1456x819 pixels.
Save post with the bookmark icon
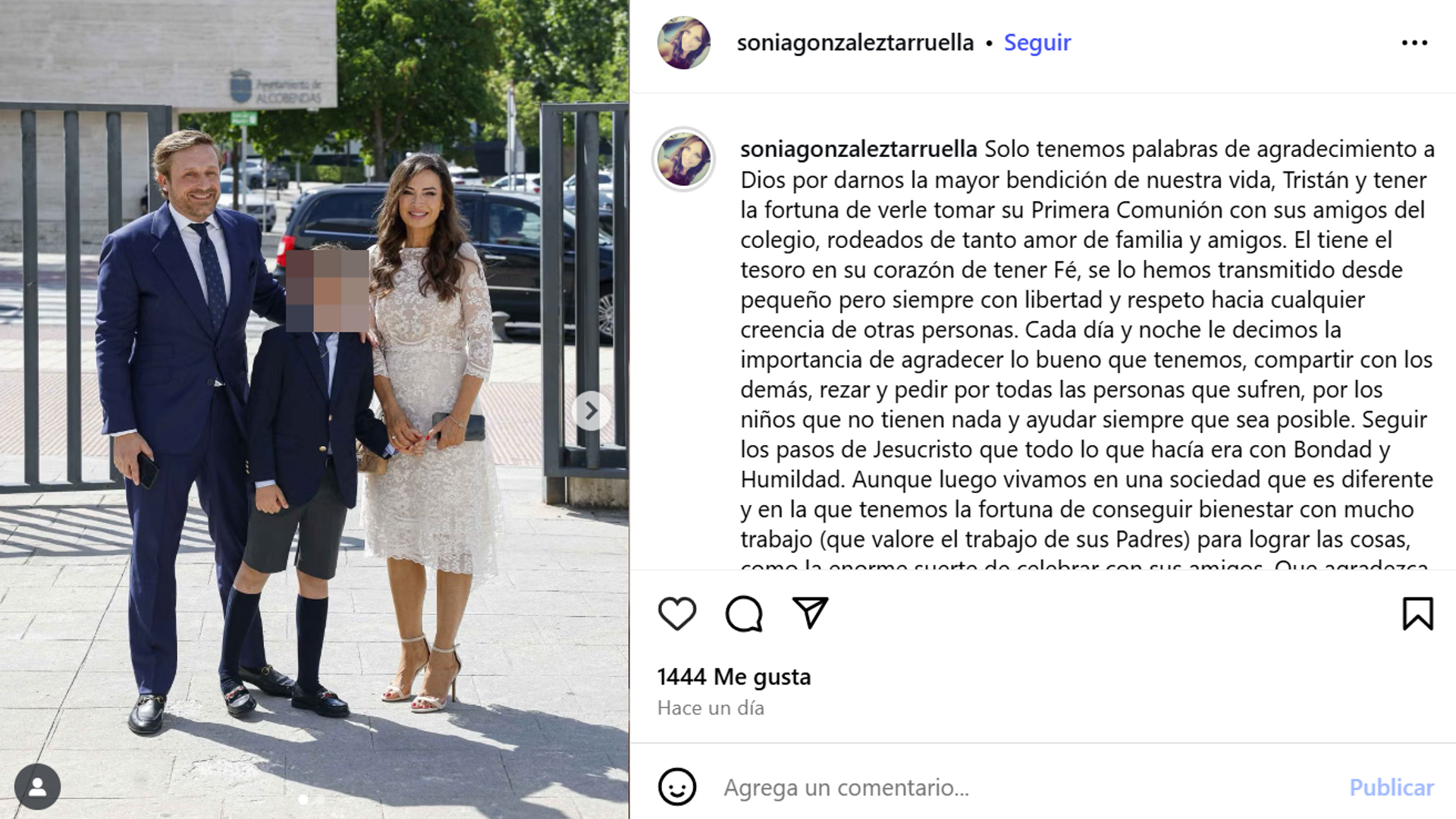[x=1417, y=613]
